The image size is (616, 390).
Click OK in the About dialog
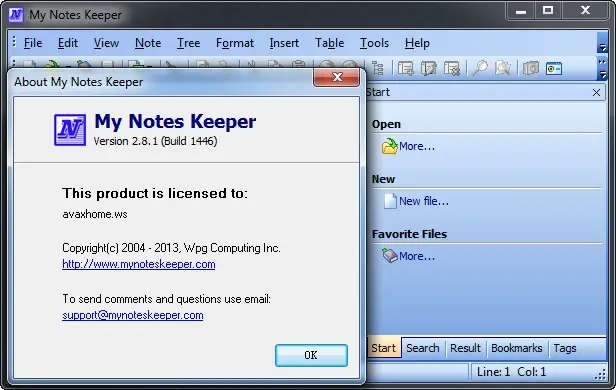pos(311,355)
